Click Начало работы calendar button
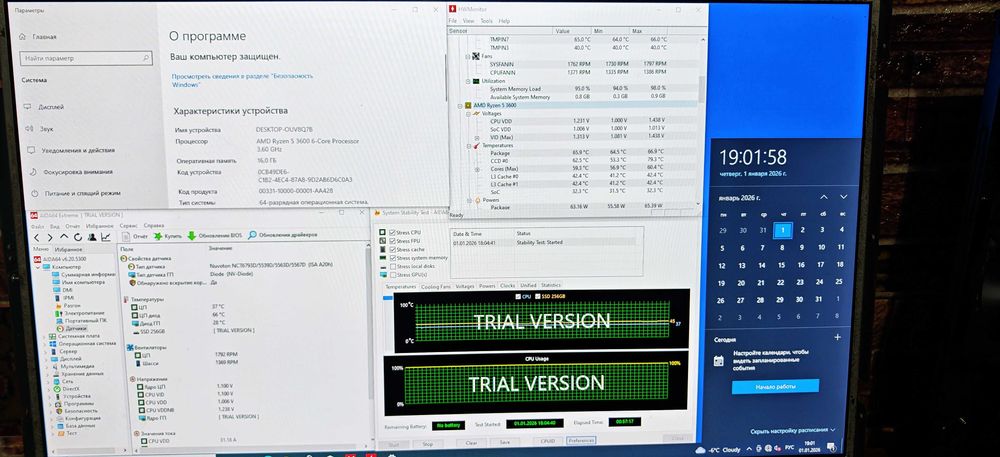1000x457 pixels. tap(775, 386)
